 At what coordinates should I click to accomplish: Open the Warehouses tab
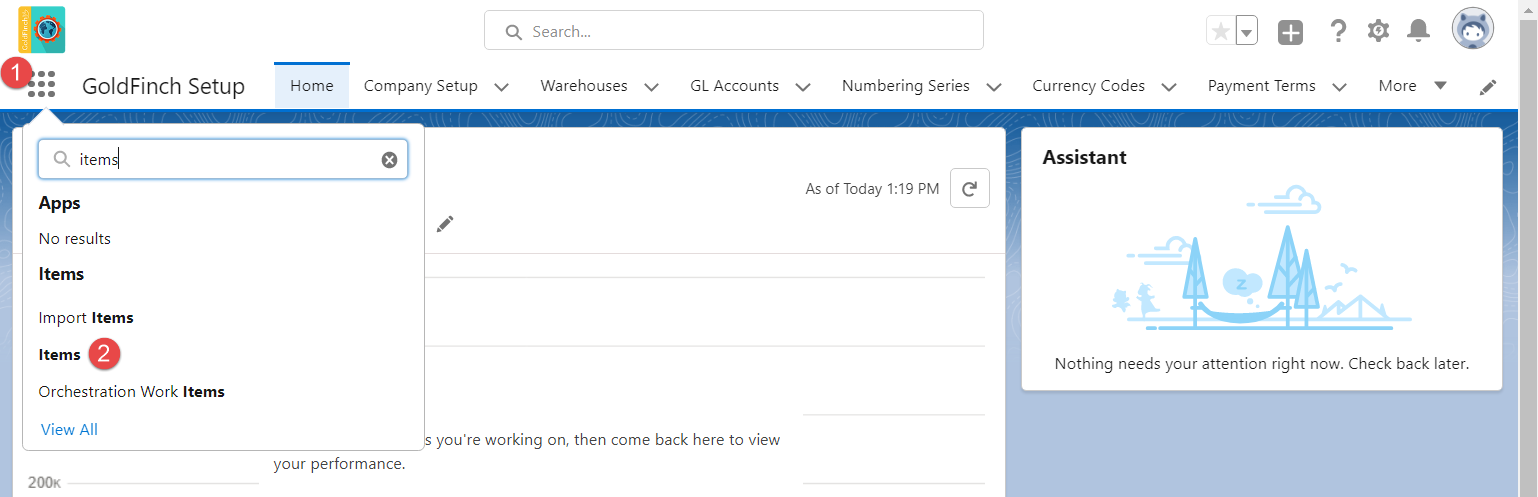(x=584, y=86)
